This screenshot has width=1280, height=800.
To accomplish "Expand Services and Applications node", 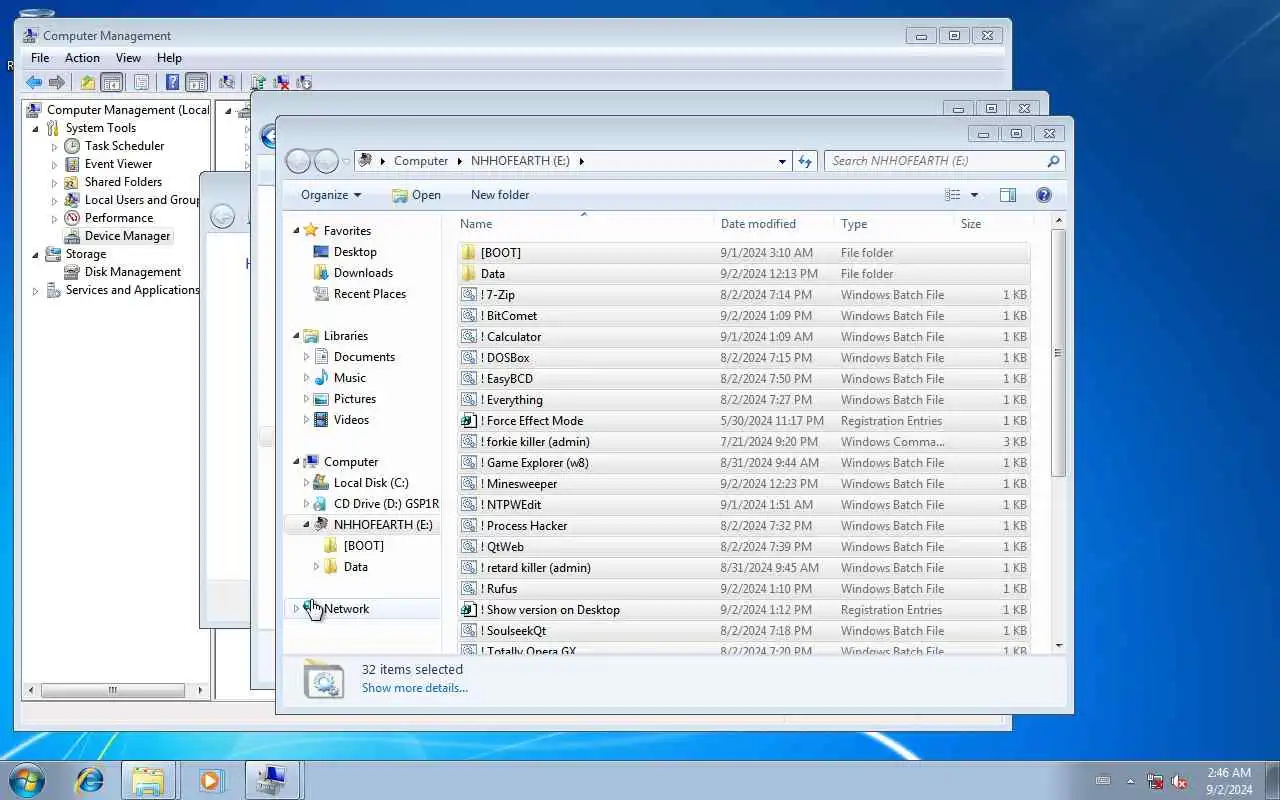I will pos(36,291).
